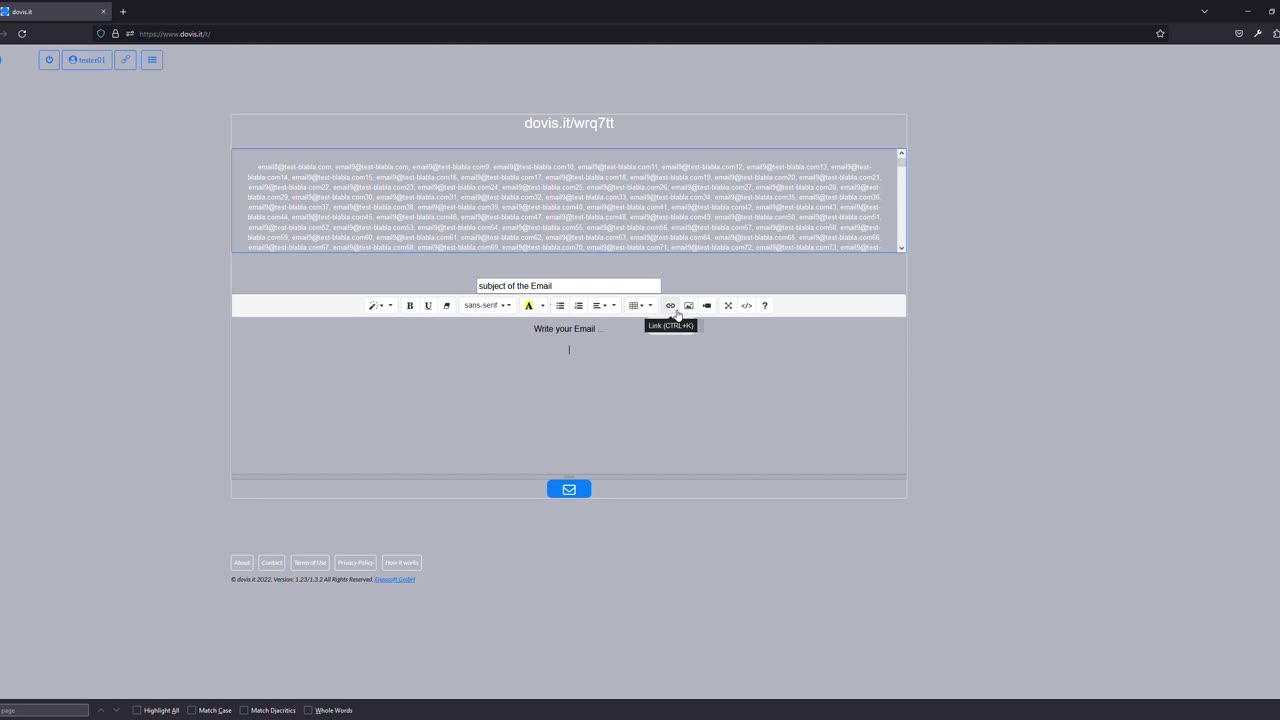This screenshot has width=1280, height=720.
Task: Click the address bar URL
Action: click(175, 34)
